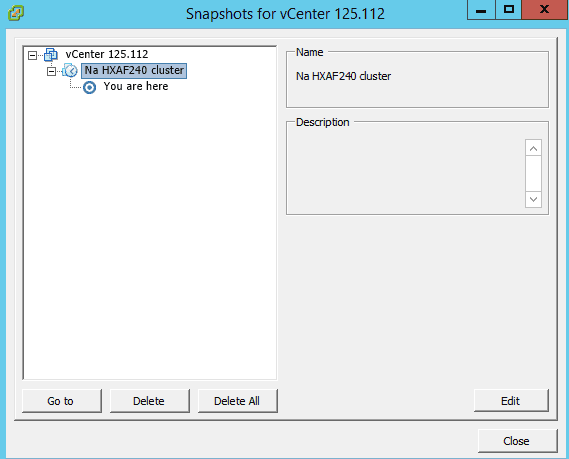569x459 pixels.
Task: Maximize the Snapshots window
Action: (508, 9)
